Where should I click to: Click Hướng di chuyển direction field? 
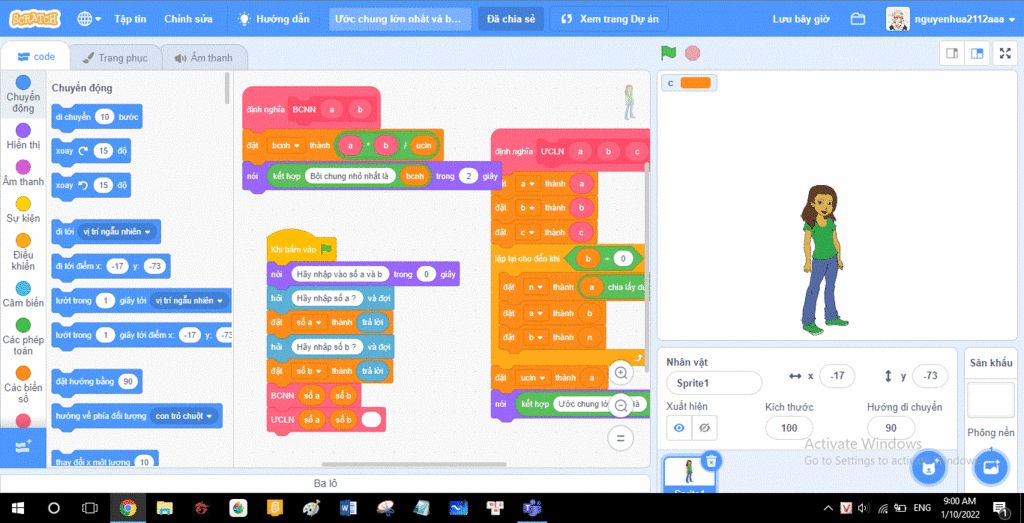891,428
